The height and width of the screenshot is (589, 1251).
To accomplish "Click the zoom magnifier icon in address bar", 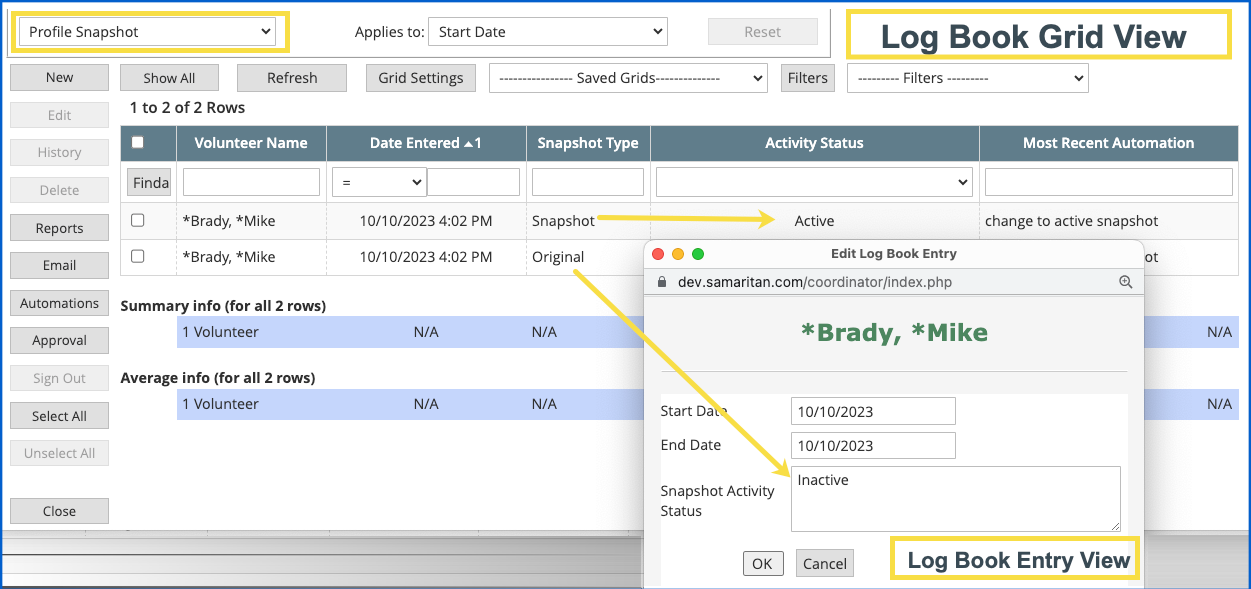I will [x=1126, y=282].
